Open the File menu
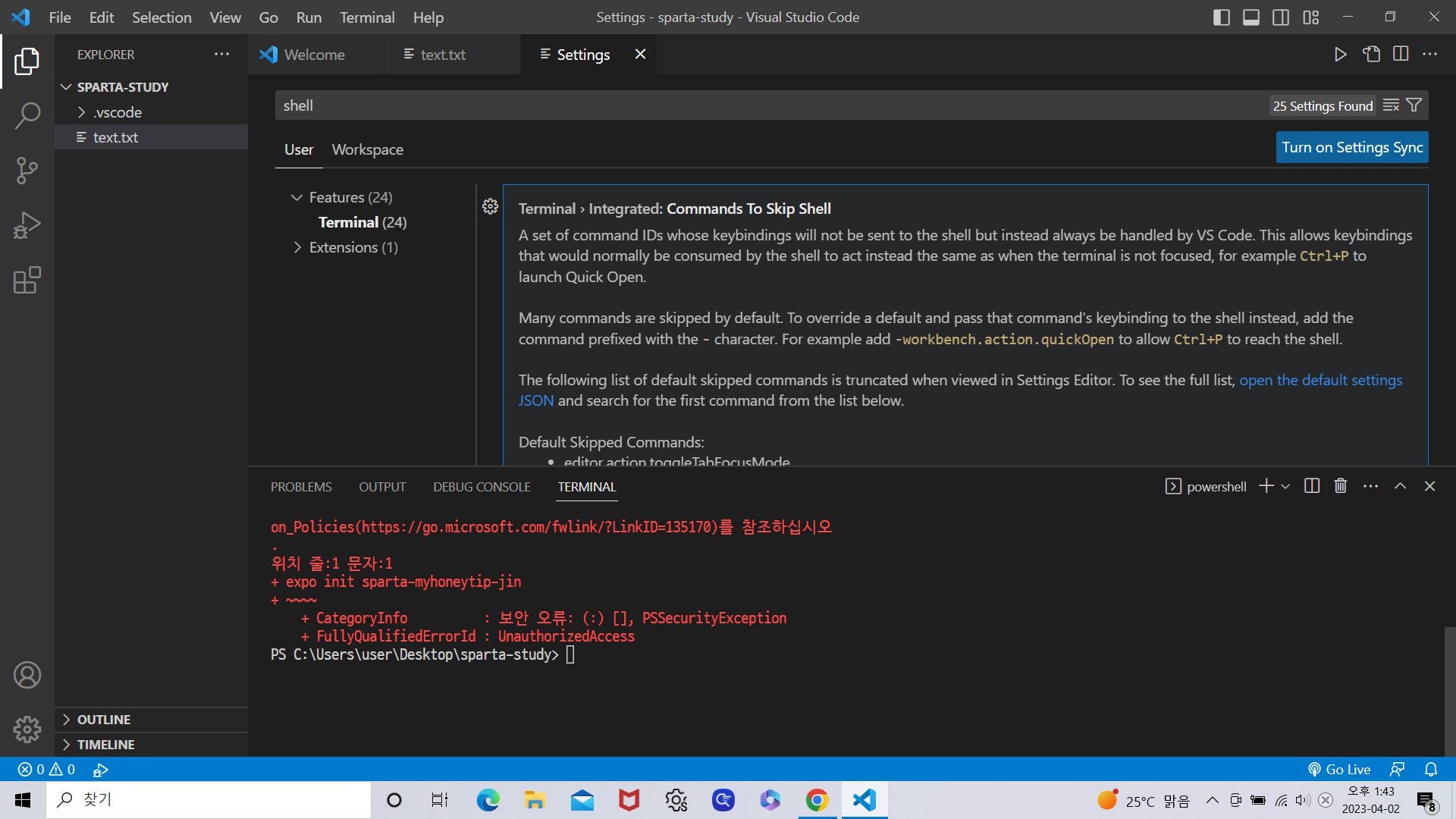The width and height of the screenshot is (1456, 819). [60, 17]
